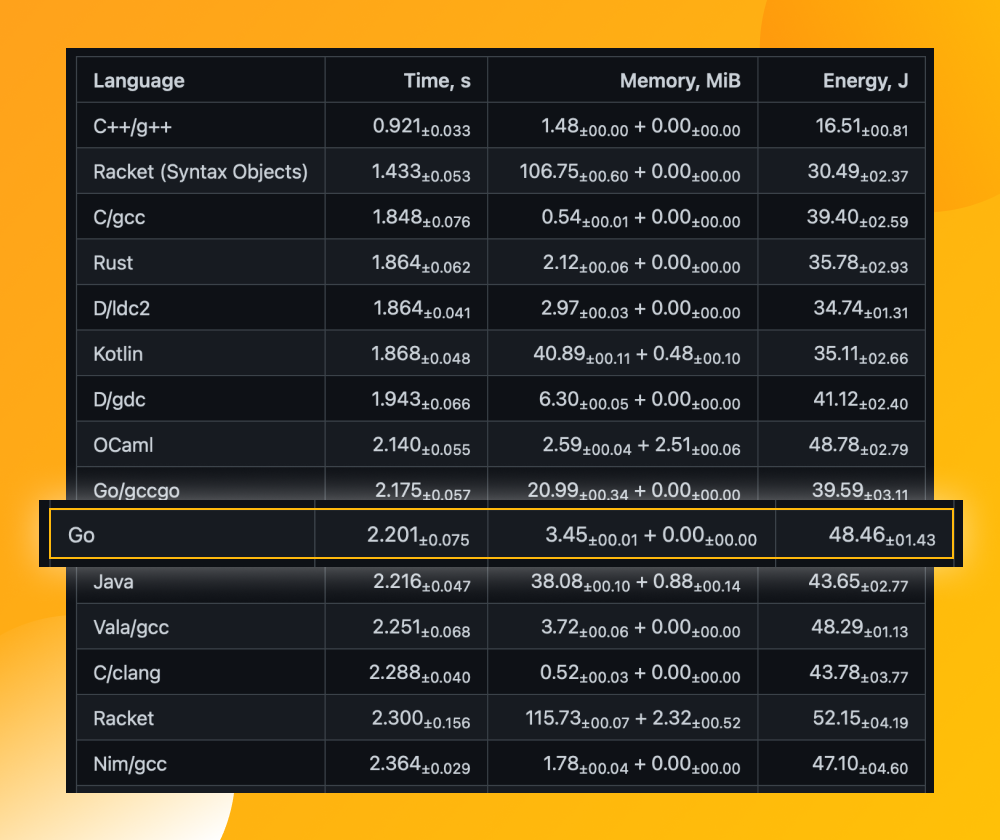The height and width of the screenshot is (840, 1000).
Task: Select Nim/gcc in the Language column
Action: click(x=130, y=765)
